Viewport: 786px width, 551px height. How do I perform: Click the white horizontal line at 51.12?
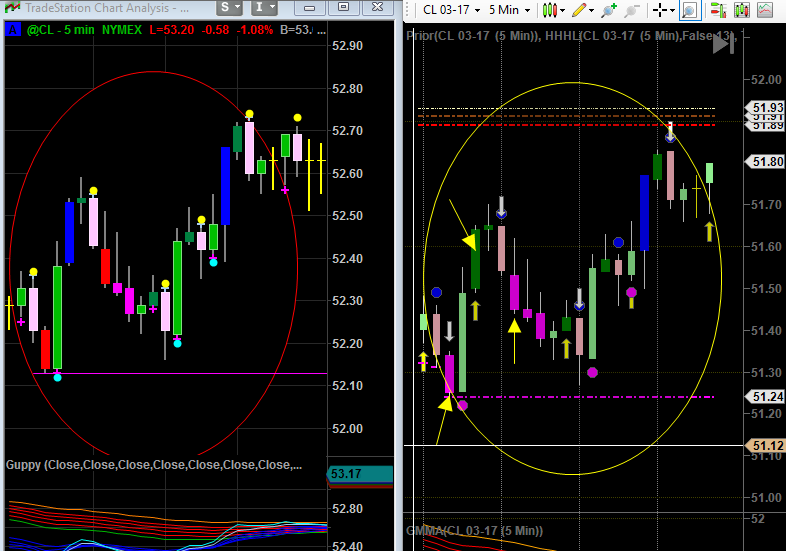[573, 445]
